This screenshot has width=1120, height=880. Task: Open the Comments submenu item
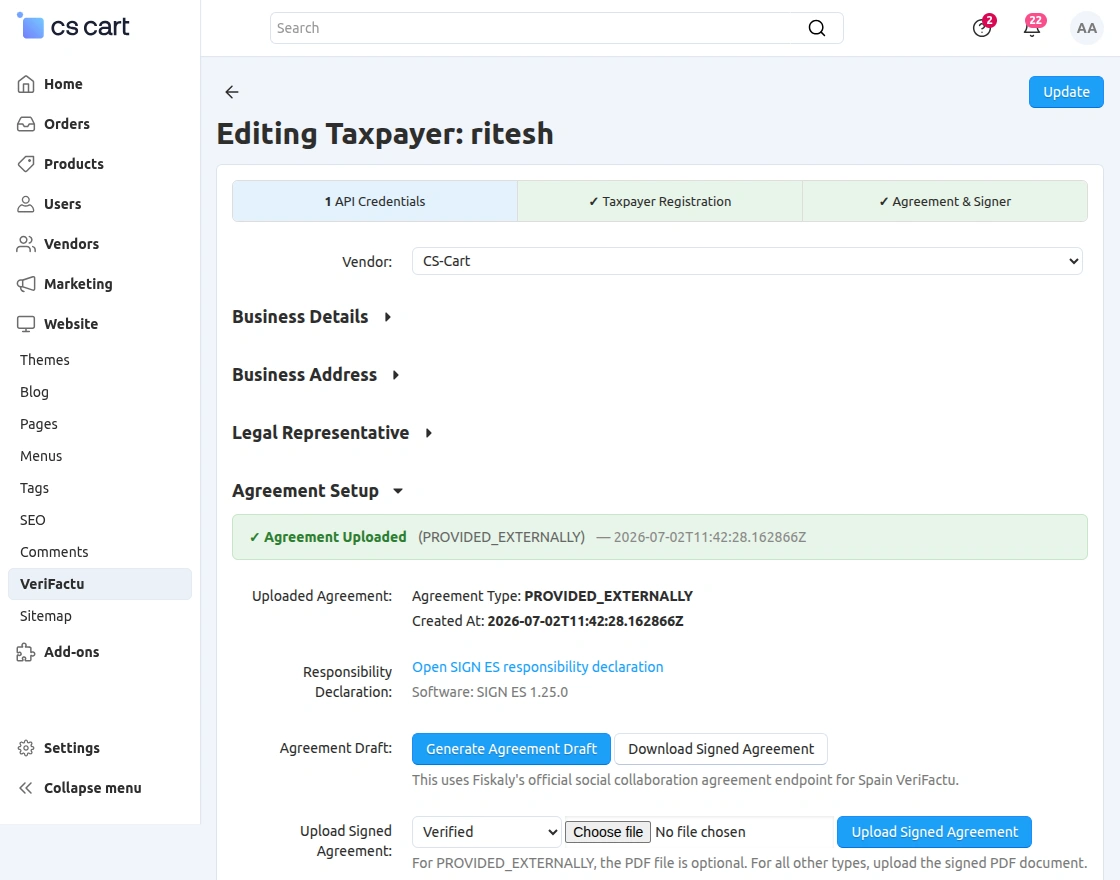(54, 552)
